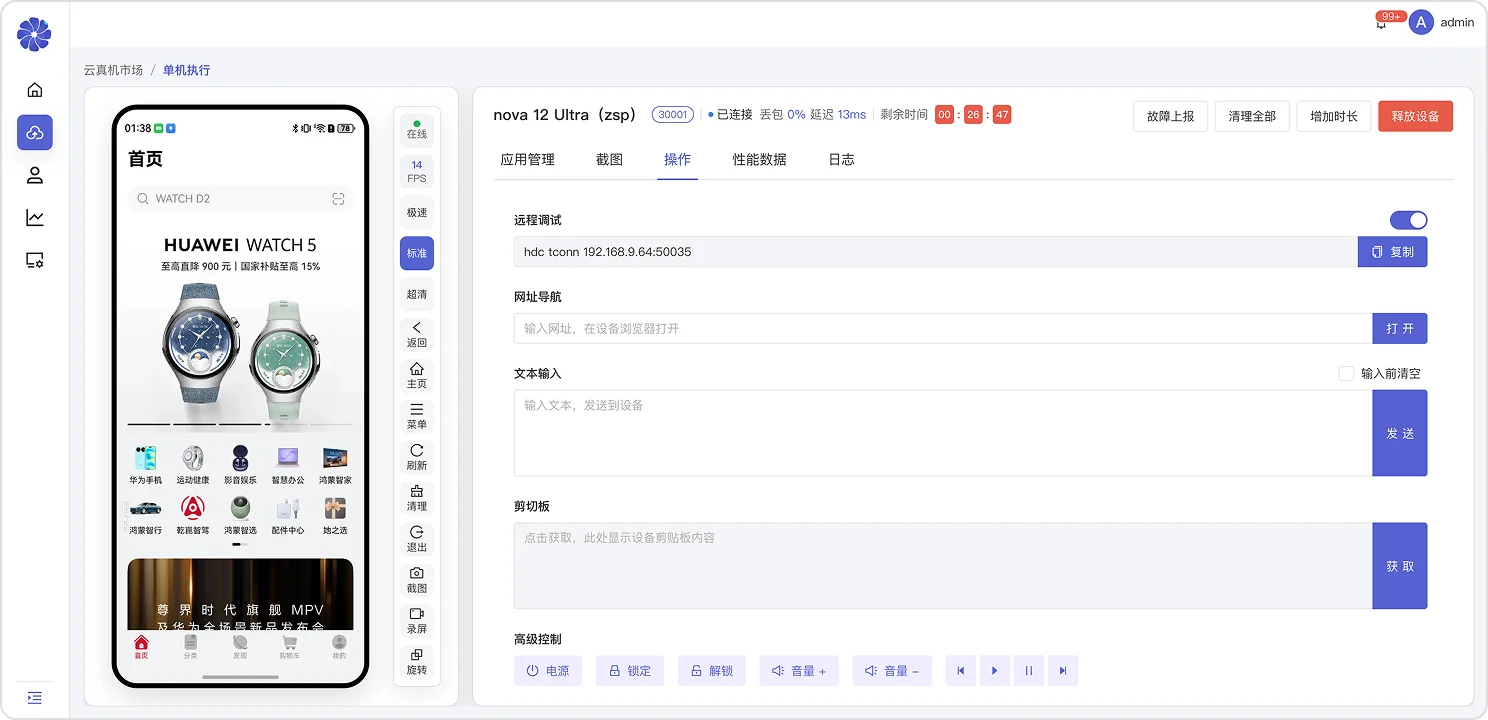
Task: Click the 发送 text send button
Action: [1399, 433]
